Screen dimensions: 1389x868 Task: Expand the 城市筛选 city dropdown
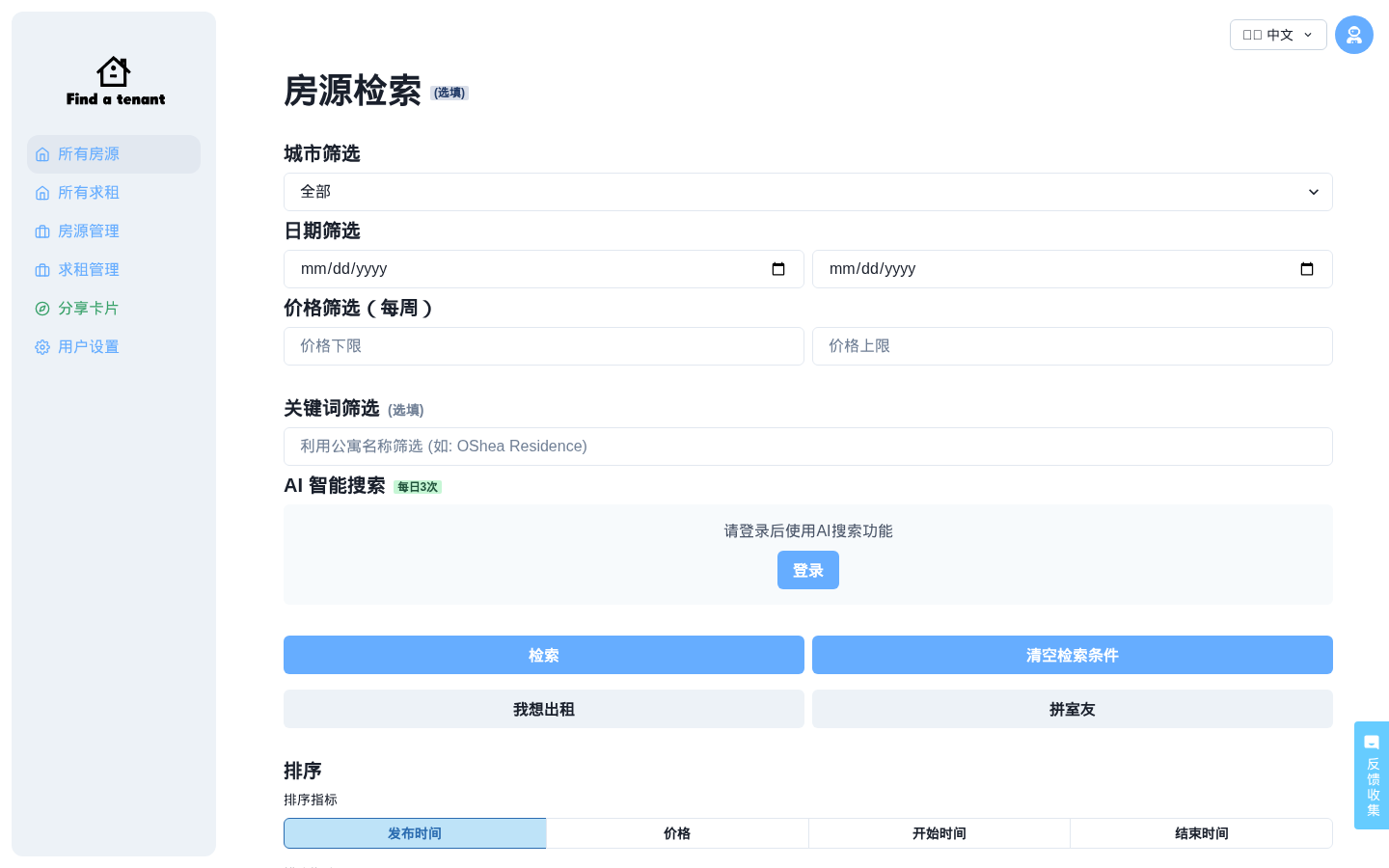(807, 192)
